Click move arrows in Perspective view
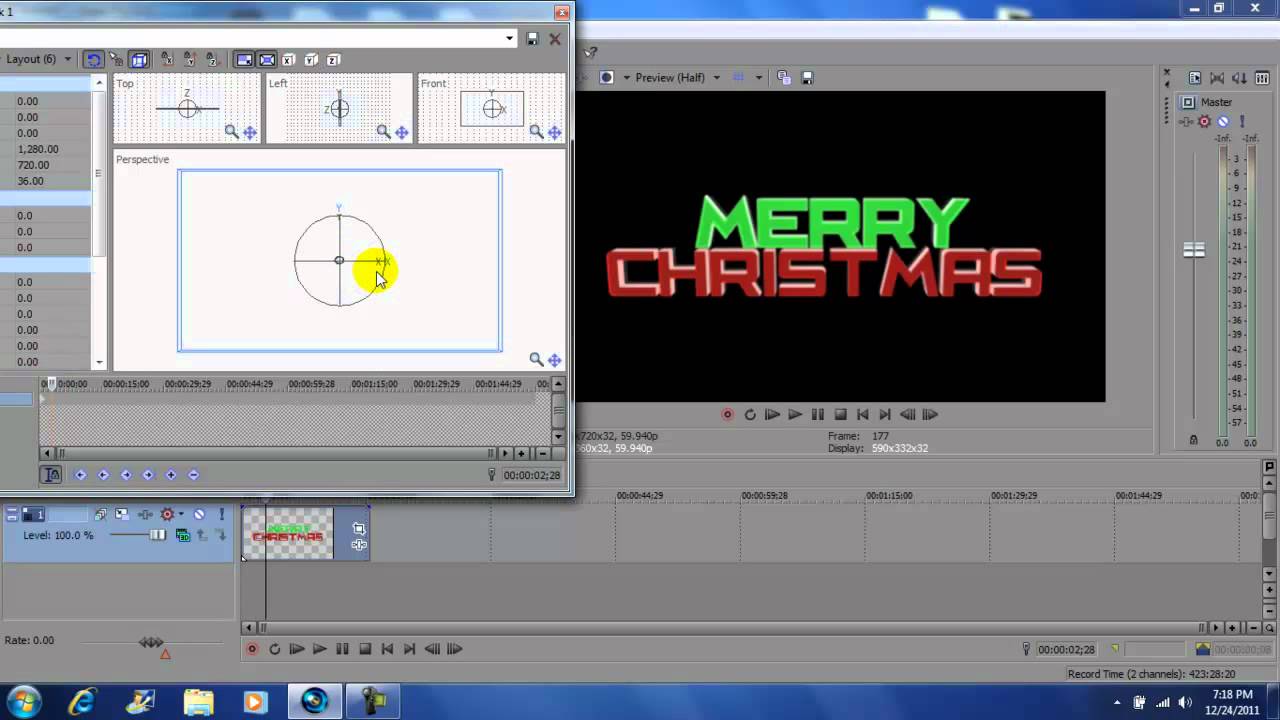Screen dimensions: 1280x720 pyautogui.click(x=554, y=360)
